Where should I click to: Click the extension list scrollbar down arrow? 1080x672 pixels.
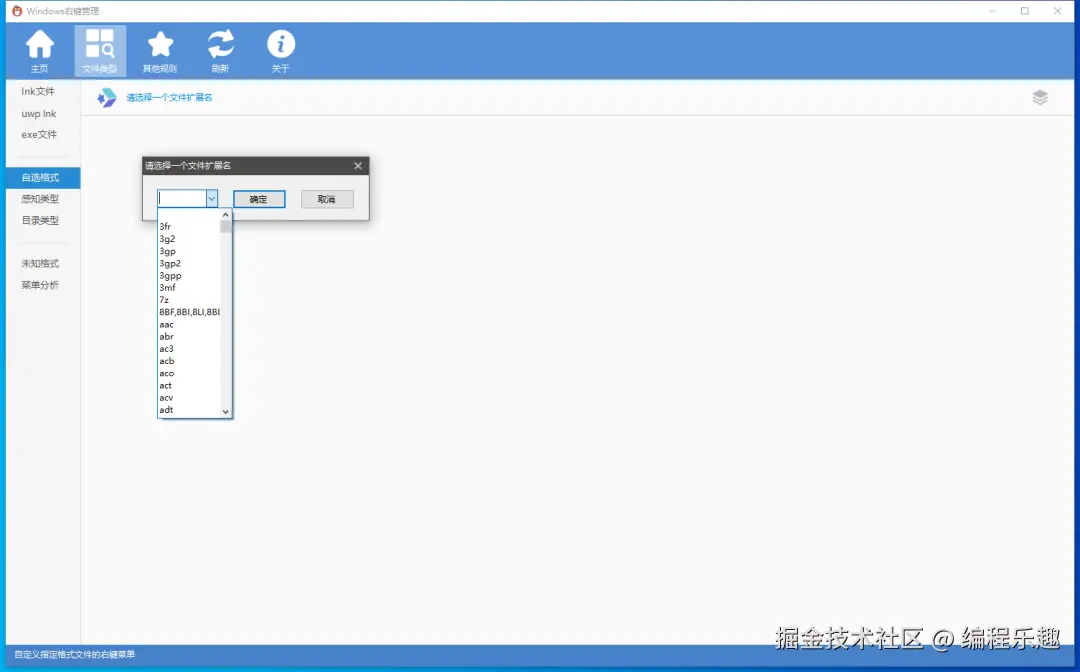point(225,411)
